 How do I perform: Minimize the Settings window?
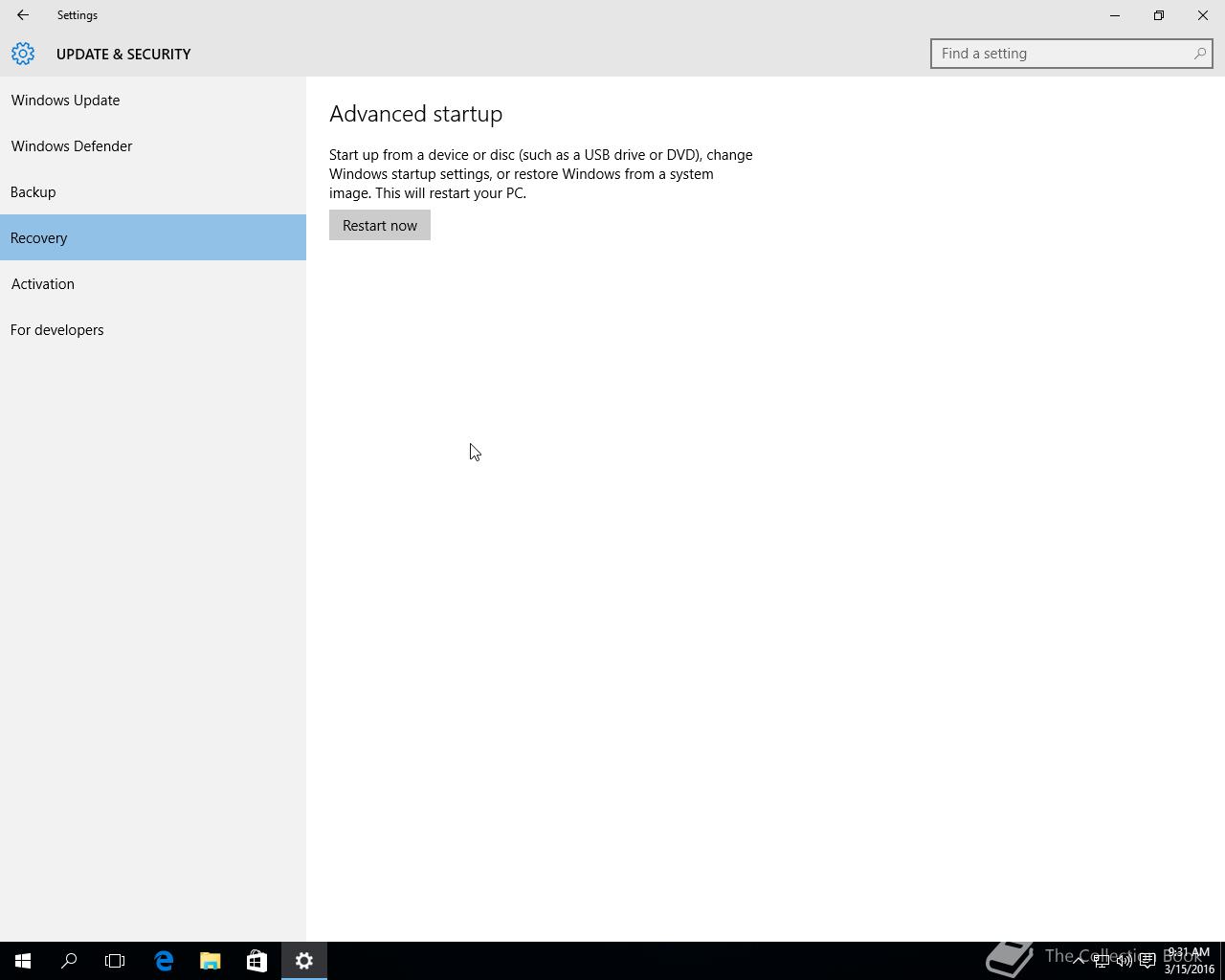point(1115,15)
